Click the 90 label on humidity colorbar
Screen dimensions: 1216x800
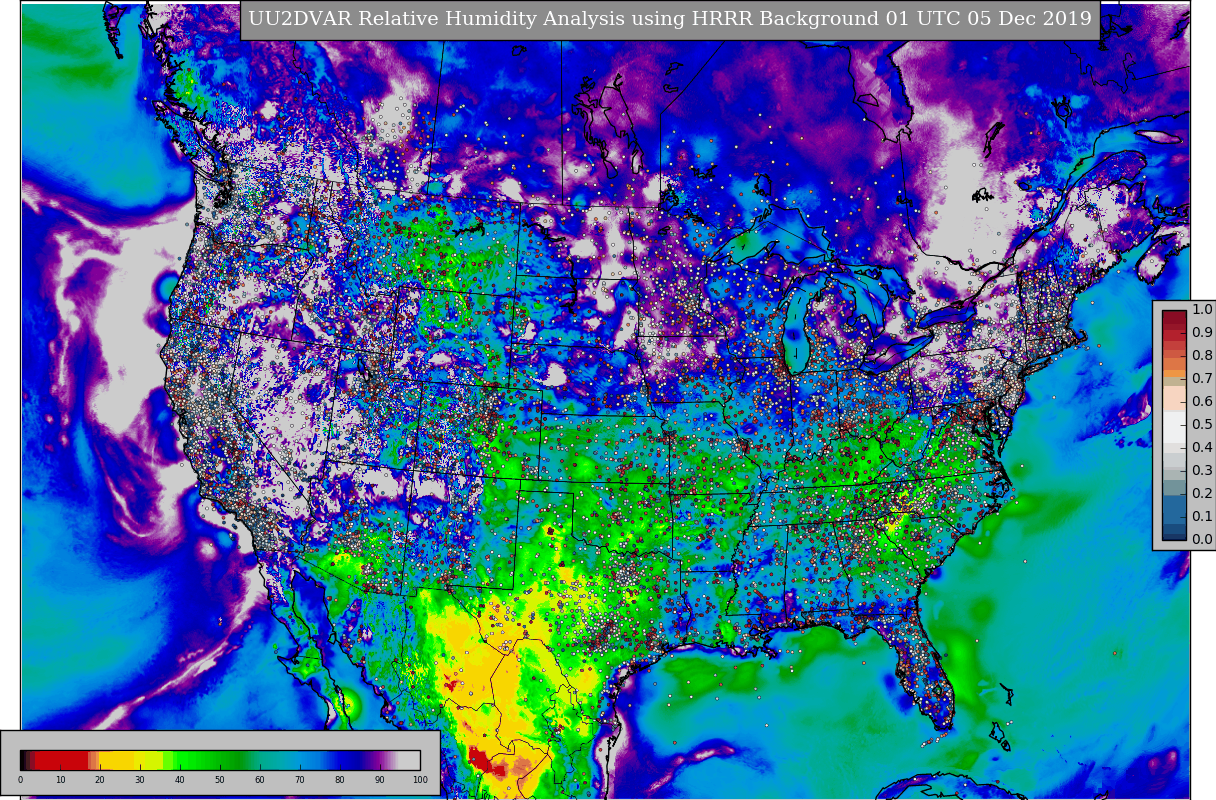pyautogui.click(x=380, y=779)
